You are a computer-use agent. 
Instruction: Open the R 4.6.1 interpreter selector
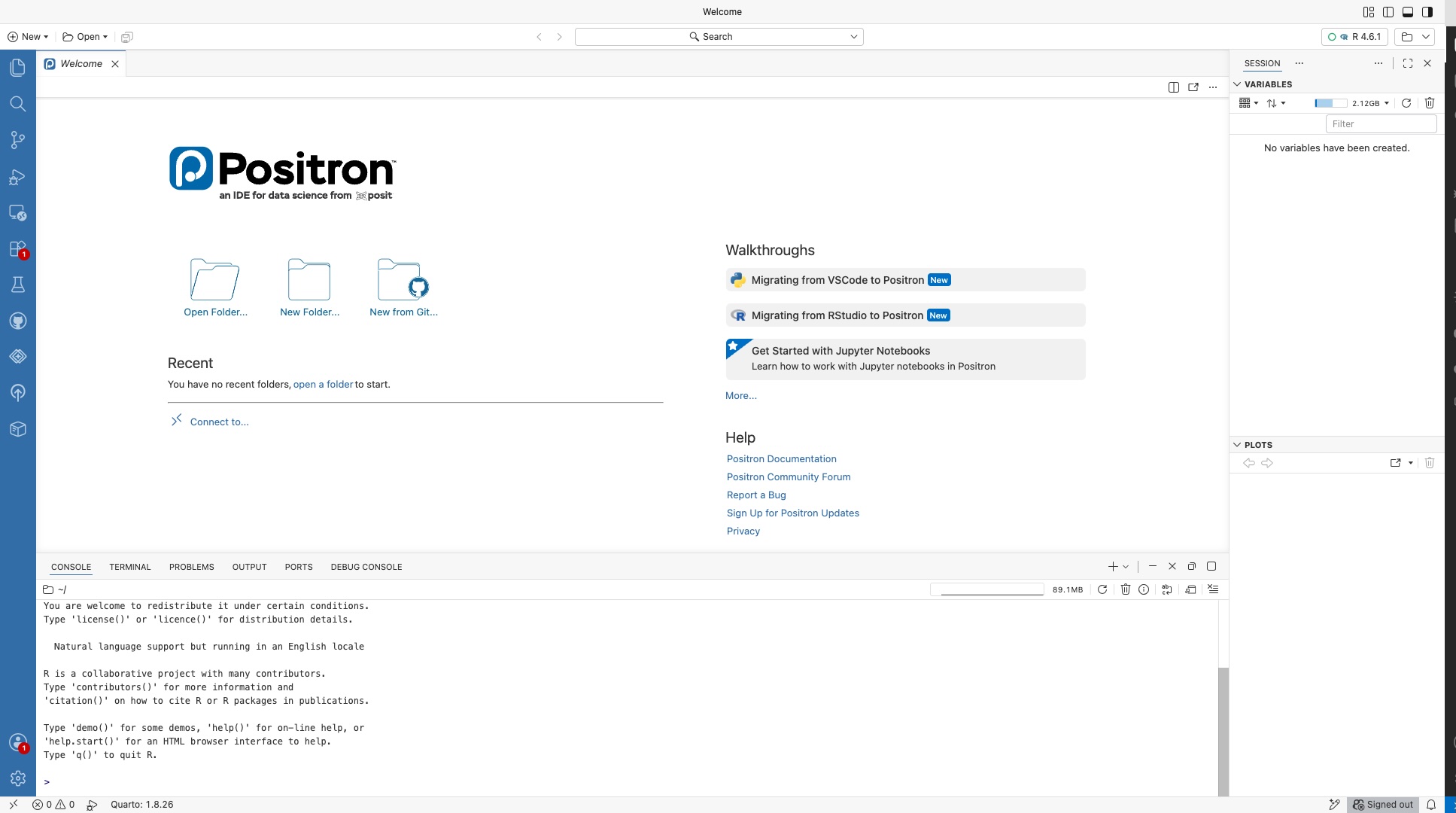[1355, 37]
